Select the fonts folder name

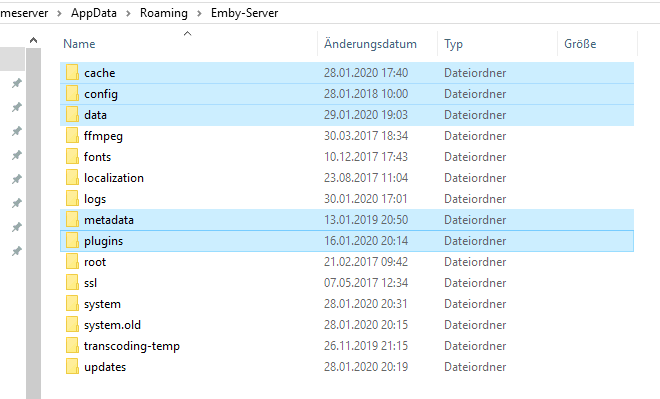coord(98,157)
